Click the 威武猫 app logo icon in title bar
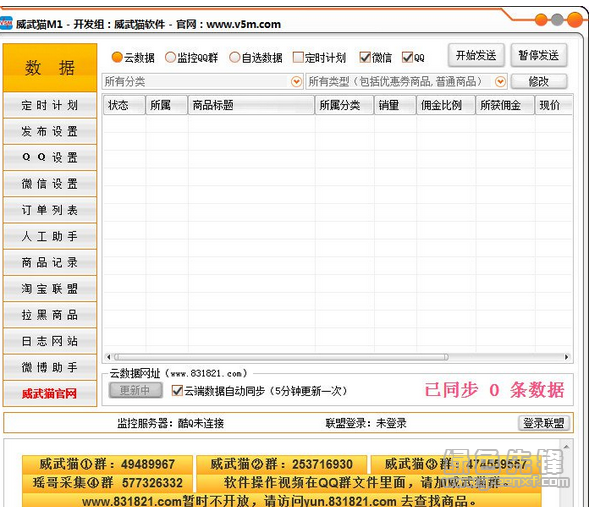 (6, 23)
